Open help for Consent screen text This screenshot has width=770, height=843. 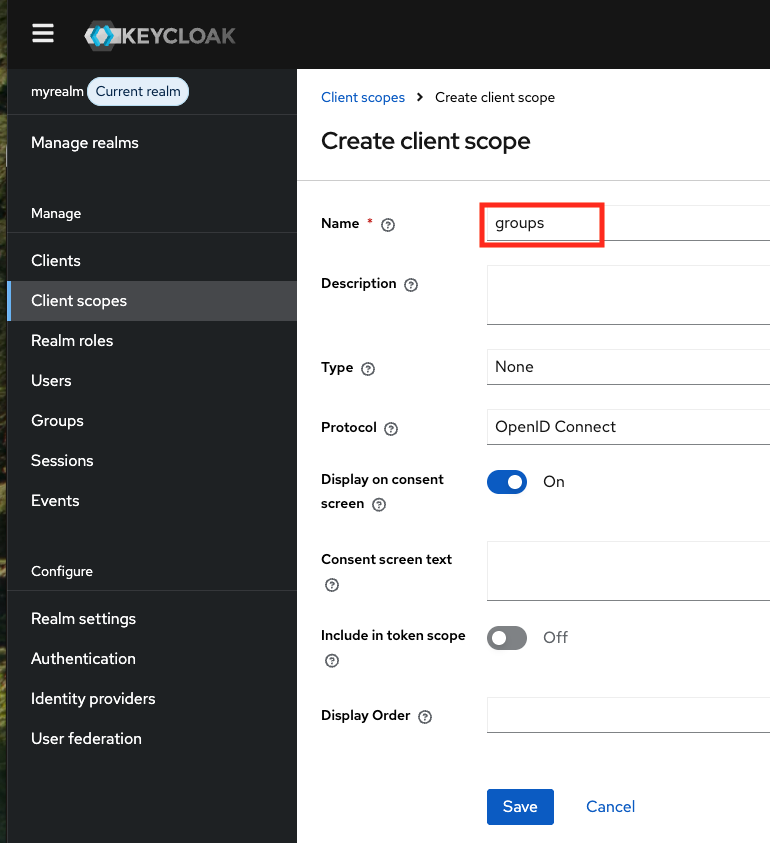coord(332,585)
